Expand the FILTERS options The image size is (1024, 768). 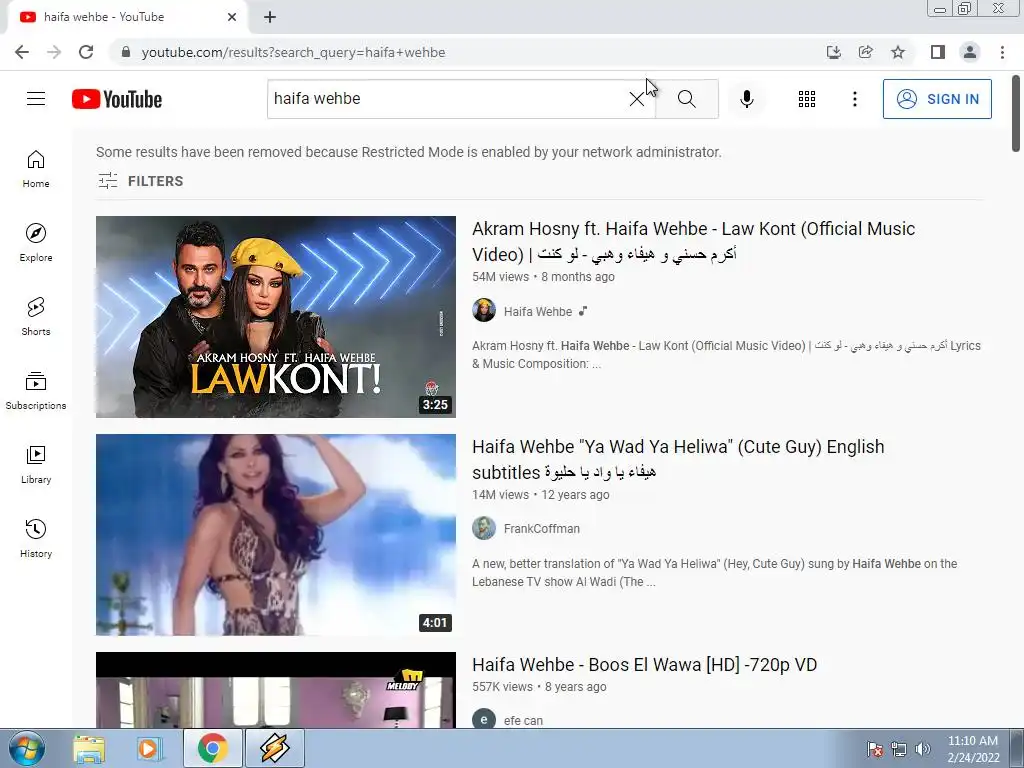[140, 181]
